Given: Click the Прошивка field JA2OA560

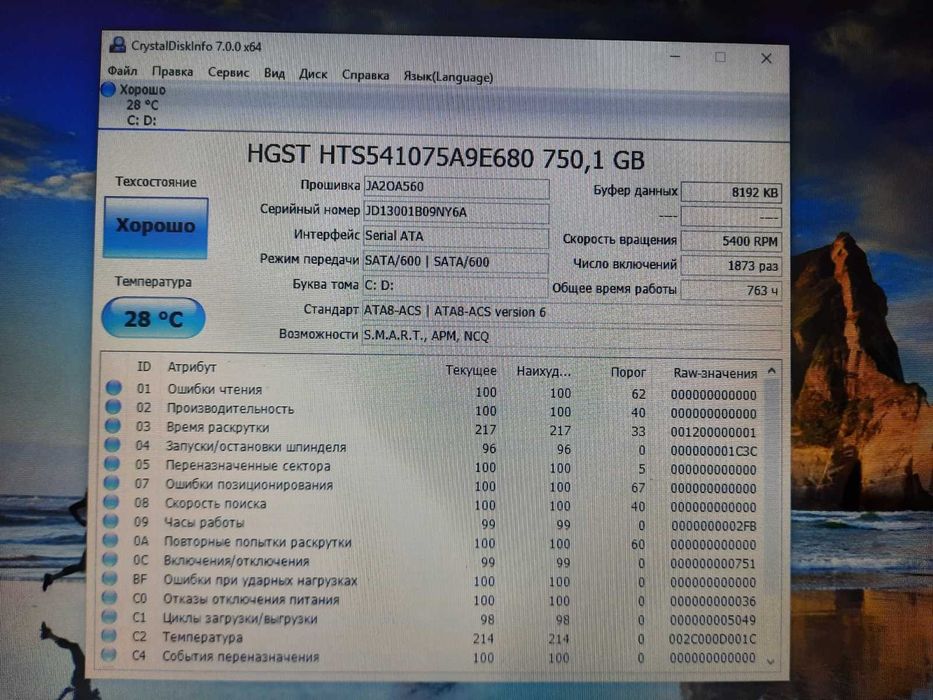Looking at the screenshot, I should pyautogui.click(x=456, y=188).
